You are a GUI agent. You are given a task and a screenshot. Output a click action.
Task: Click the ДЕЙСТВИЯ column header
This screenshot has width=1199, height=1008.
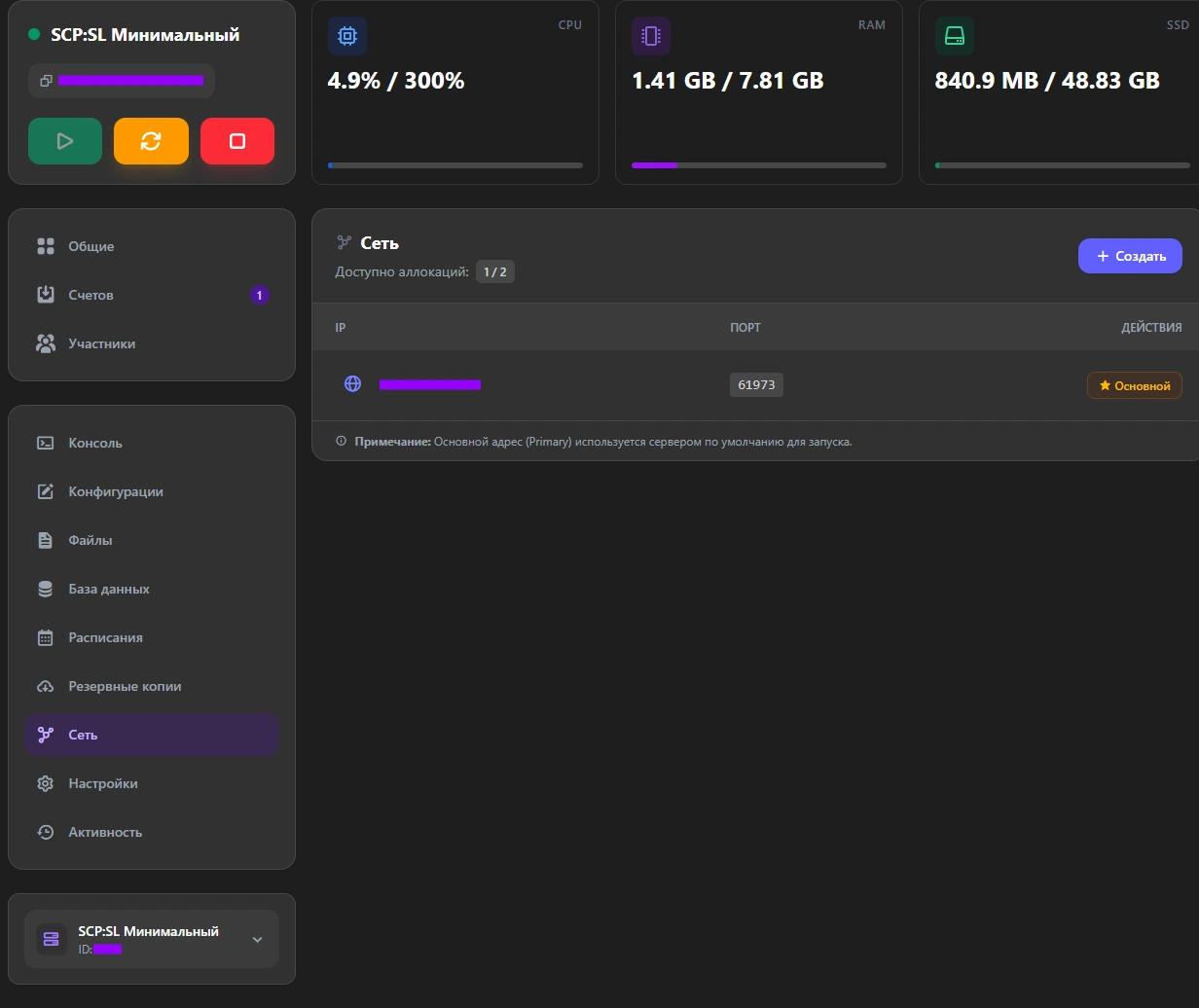[x=1151, y=327]
